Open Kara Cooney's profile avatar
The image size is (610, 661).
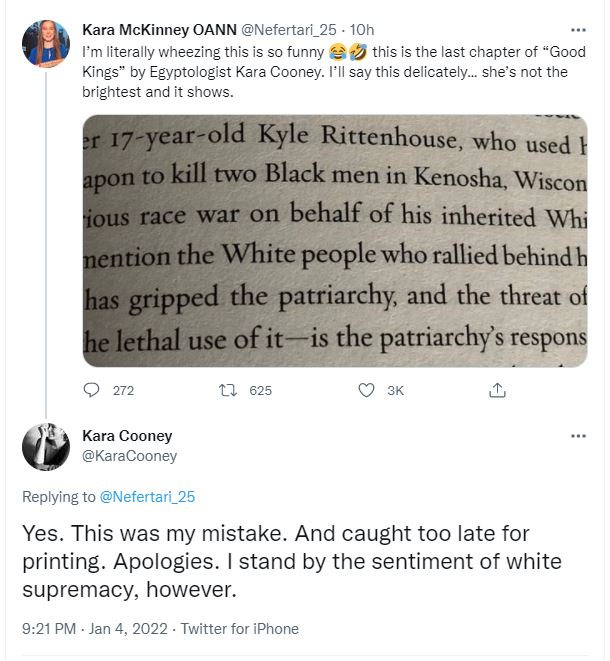[46, 447]
